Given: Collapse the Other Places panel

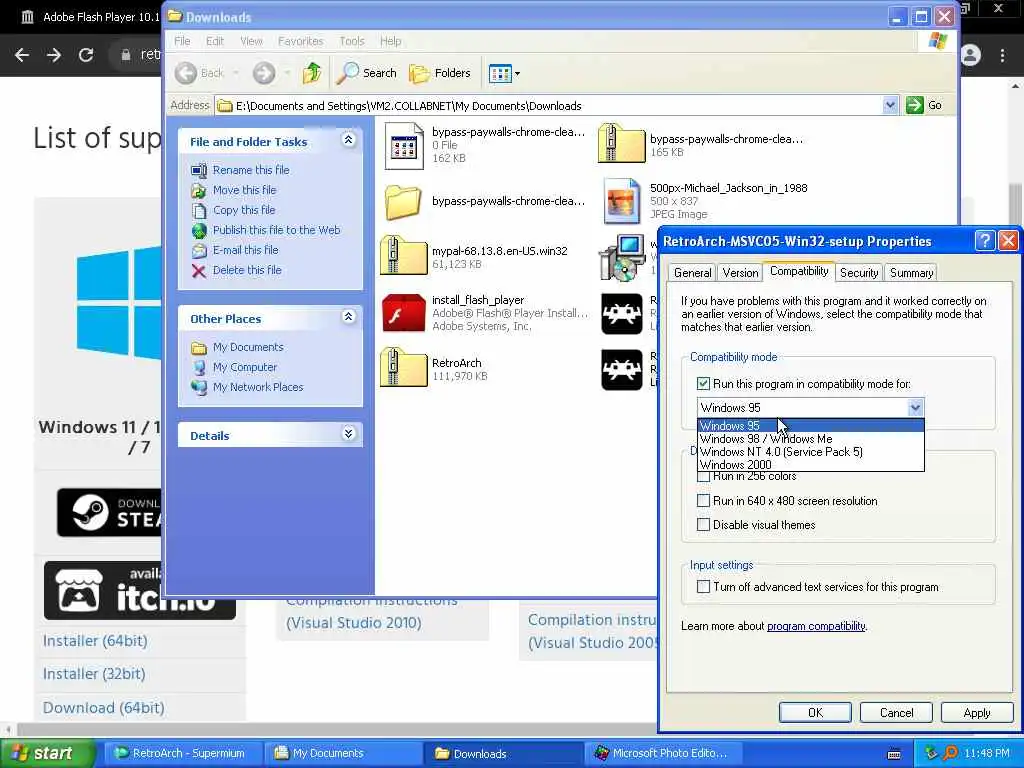Looking at the screenshot, I should tap(348, 317).
